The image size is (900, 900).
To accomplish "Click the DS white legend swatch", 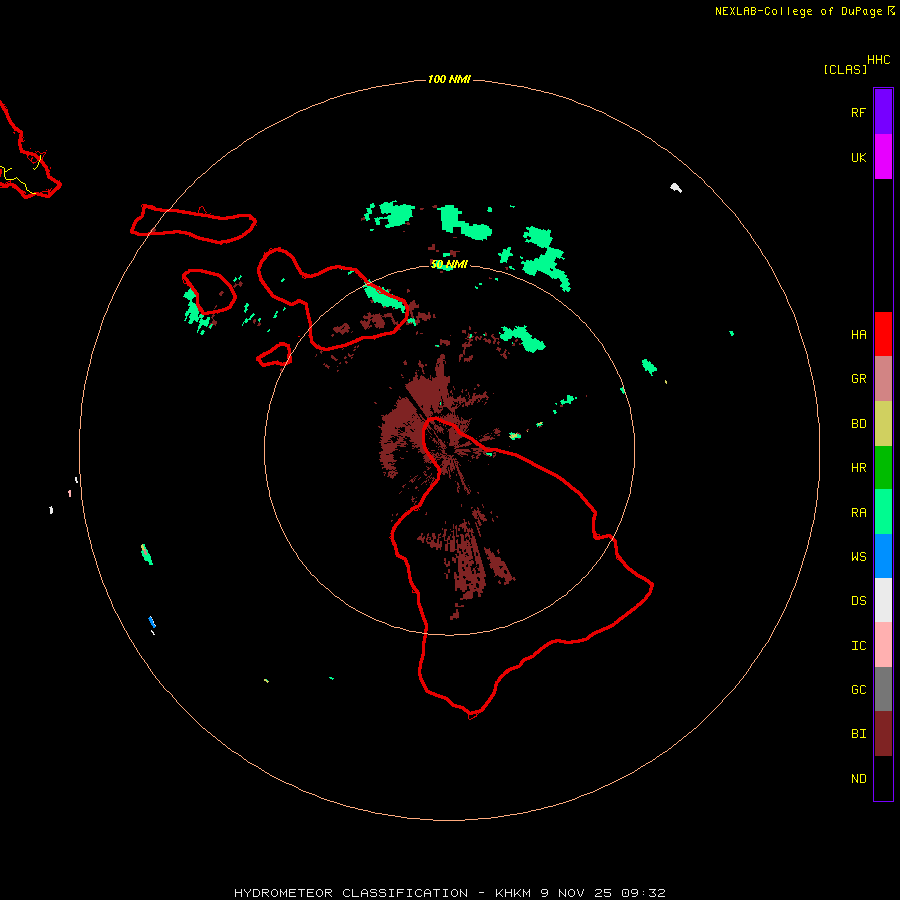I will [x=883, y=600].
